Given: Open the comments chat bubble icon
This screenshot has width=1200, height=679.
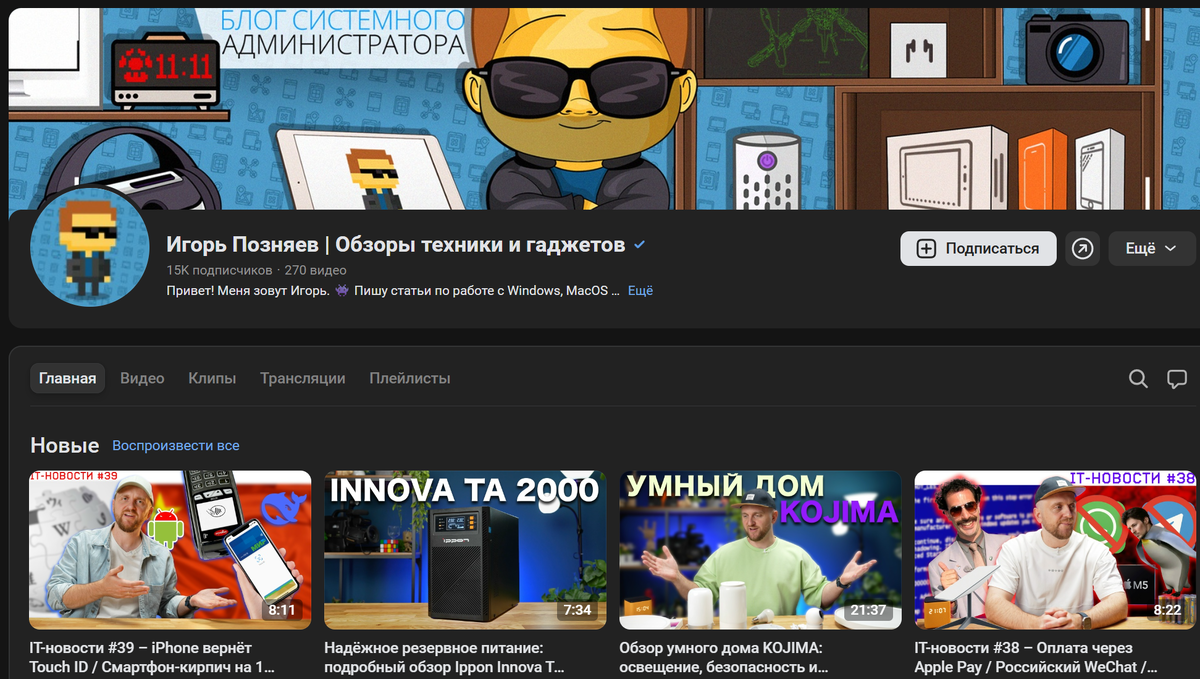Looking at the screenshot, I should tap(1177, 379).
